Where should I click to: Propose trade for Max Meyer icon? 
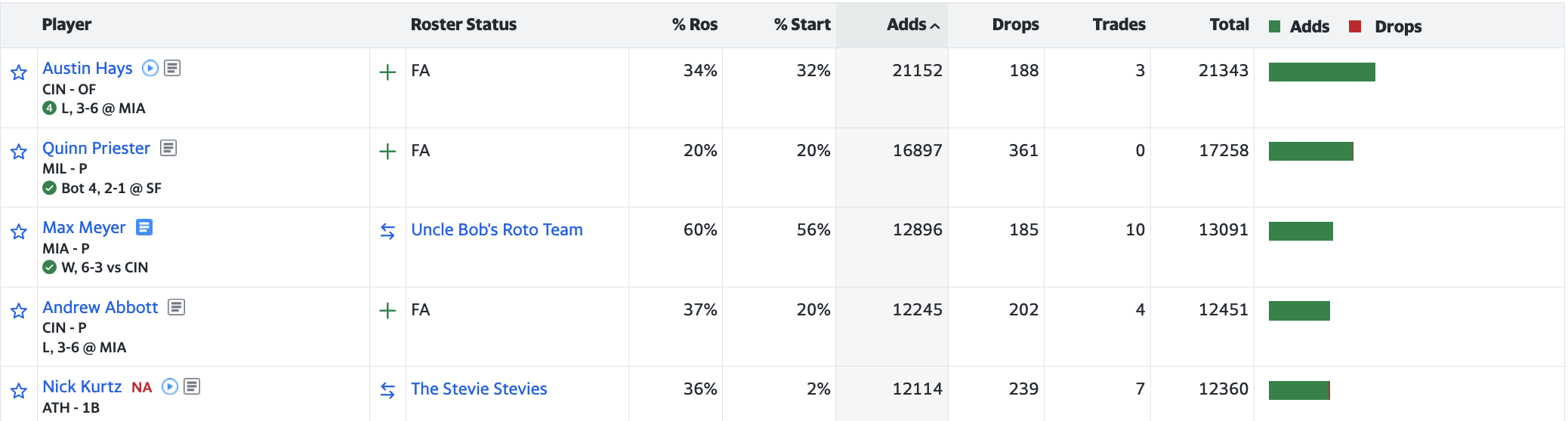(x=387, y=232)
